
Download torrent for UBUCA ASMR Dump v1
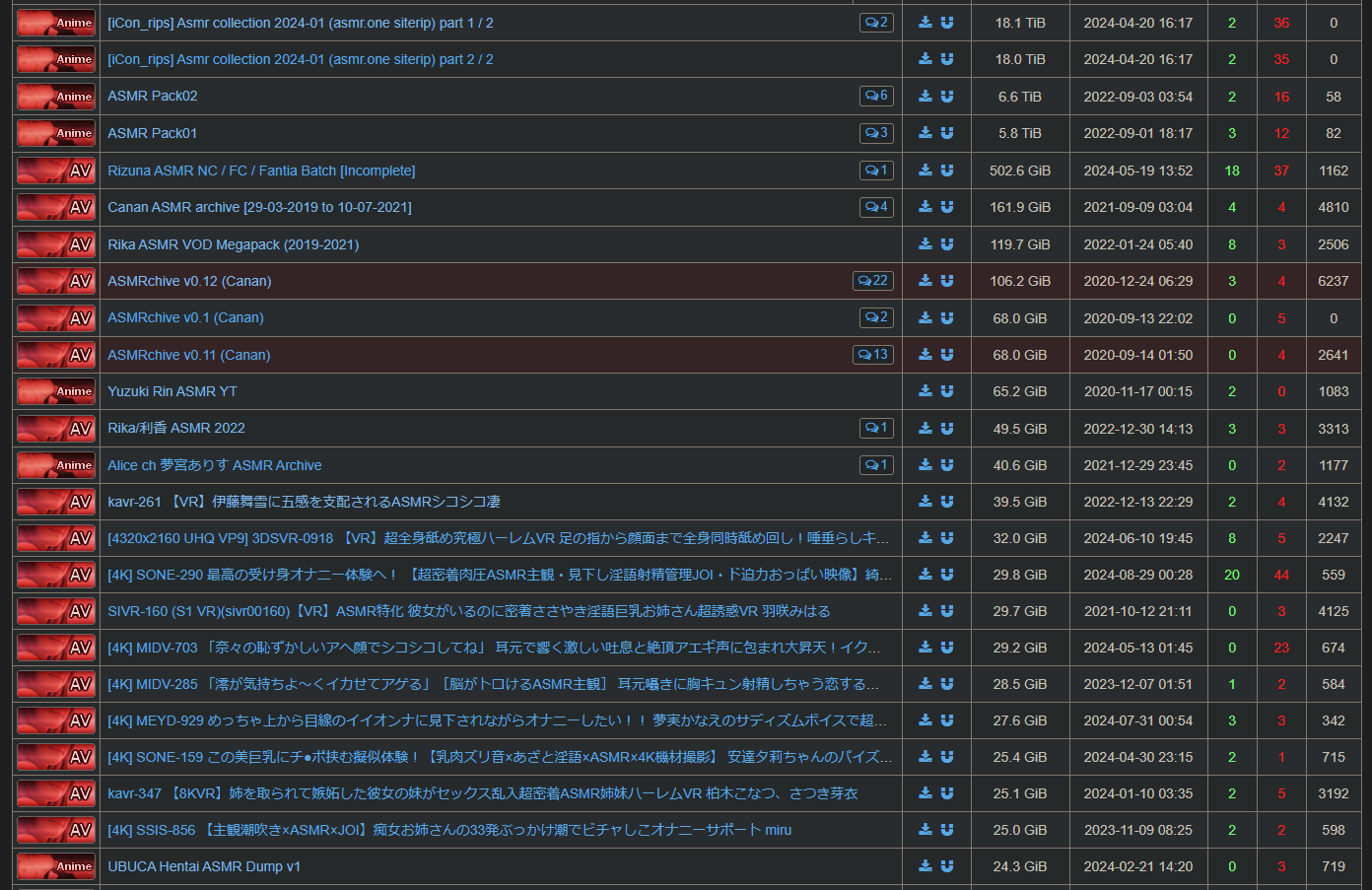pyautogui.click(x=926, y=866)
